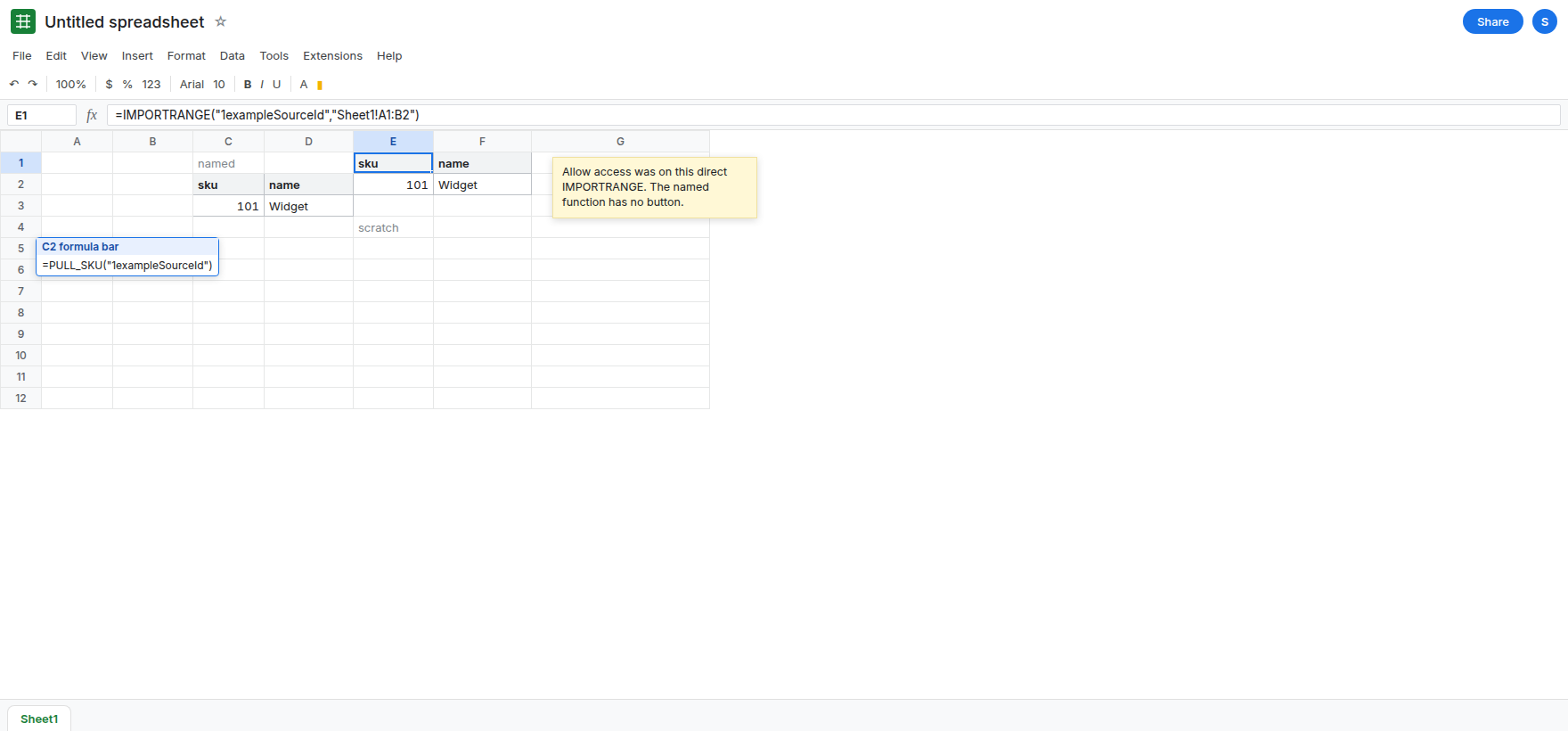This screenshot has height=731, width=1568.
Task: Open the Tools menu
Action: pos(274,55)
